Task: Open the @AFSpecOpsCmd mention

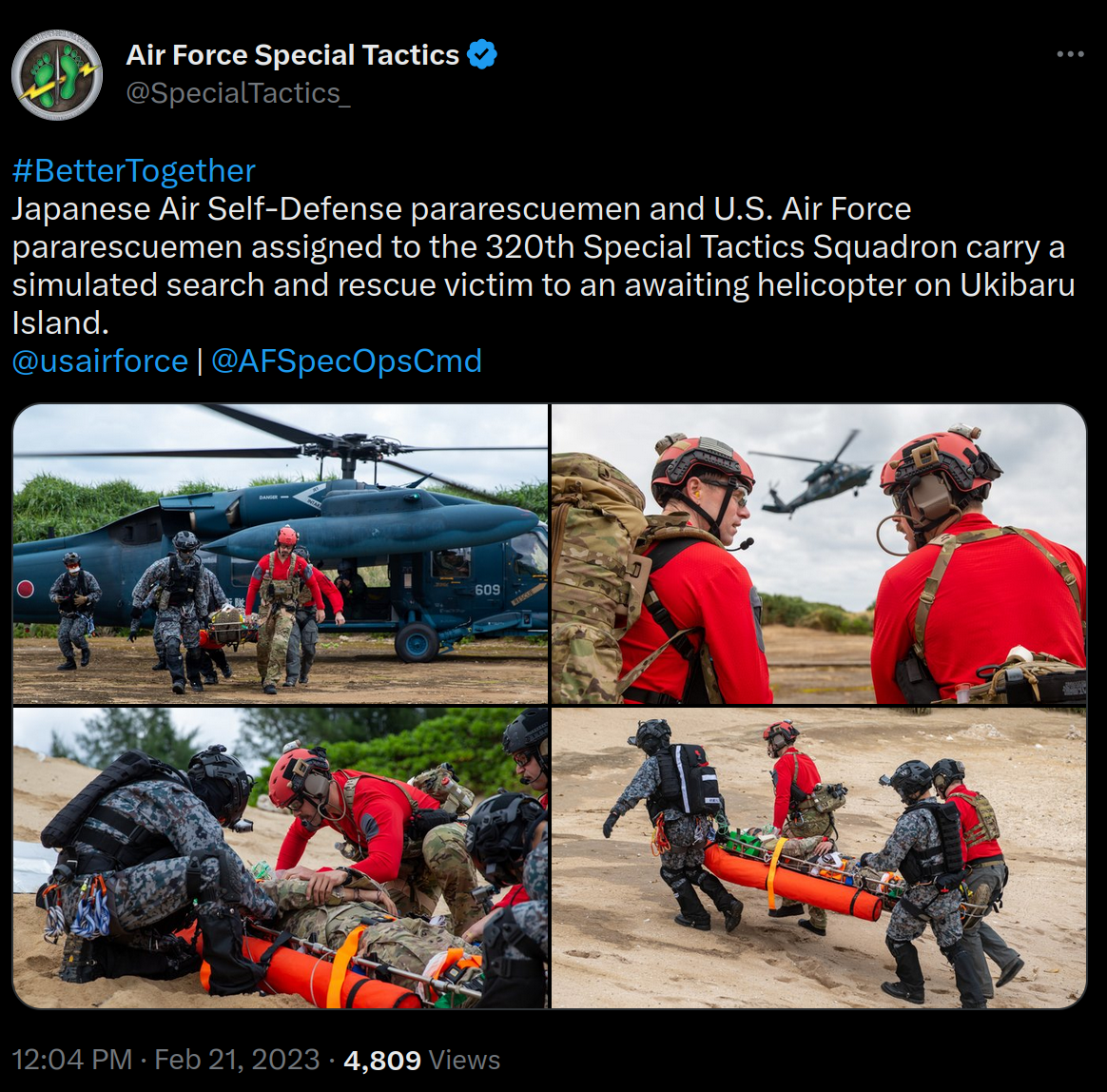Action: [346, 361]
